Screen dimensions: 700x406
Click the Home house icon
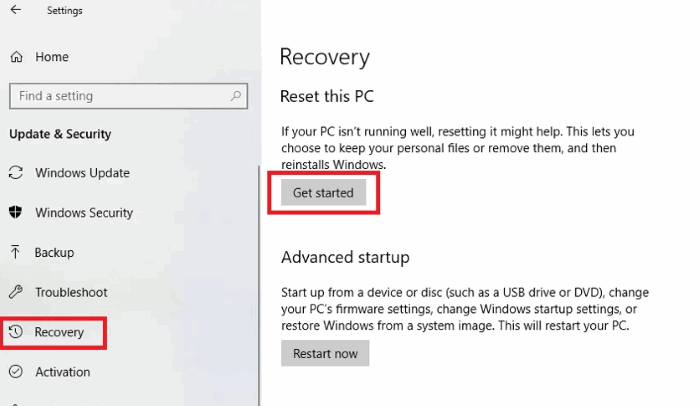coord(16,57)
